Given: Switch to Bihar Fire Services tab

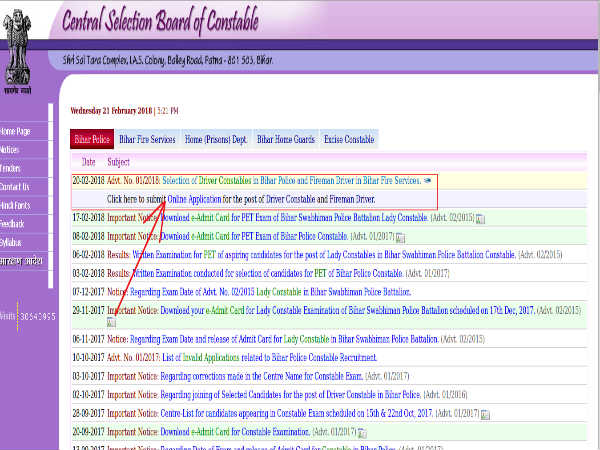Looking at the screenshot, I should [x=147, y=139].
